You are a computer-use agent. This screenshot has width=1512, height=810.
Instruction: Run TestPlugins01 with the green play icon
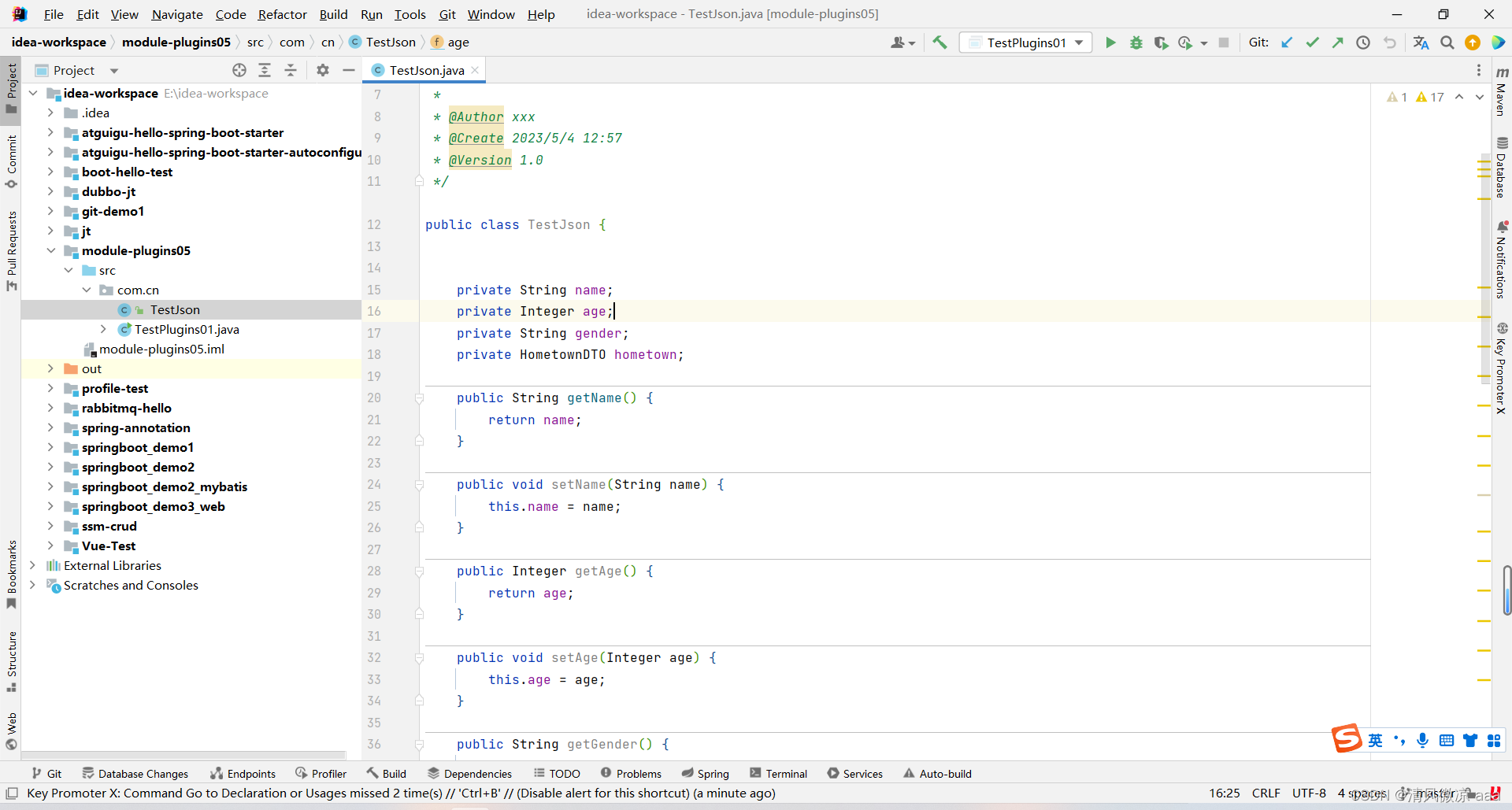1110,43
